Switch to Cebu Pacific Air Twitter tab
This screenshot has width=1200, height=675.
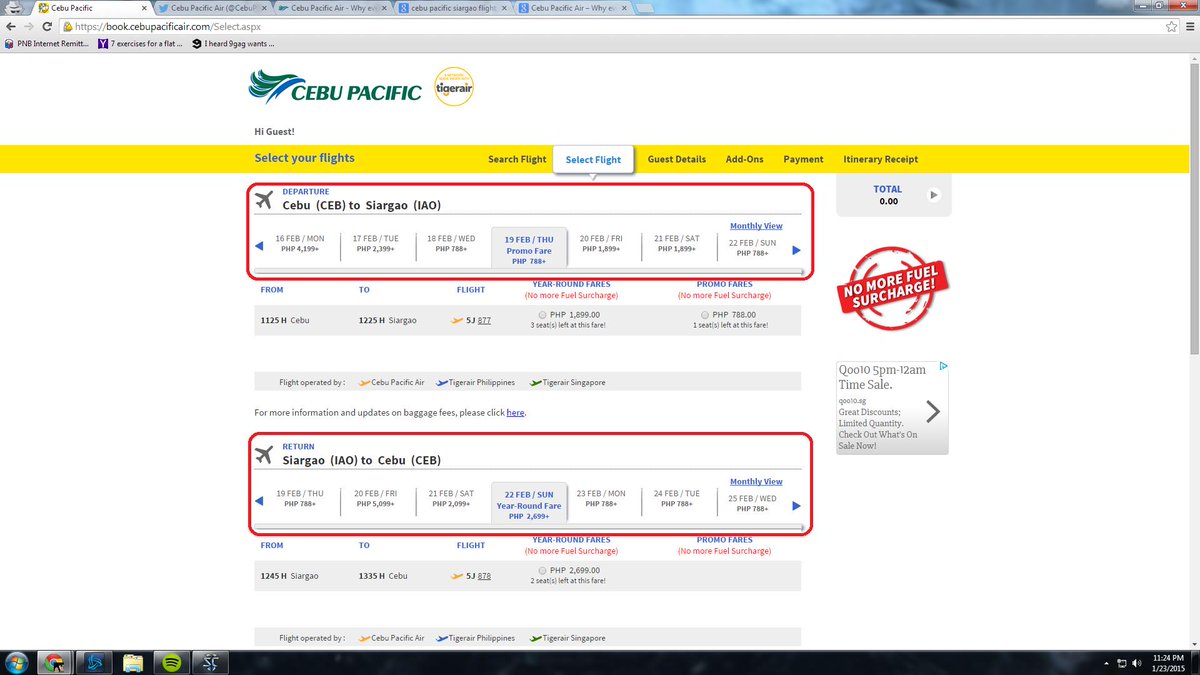point(211,8)
